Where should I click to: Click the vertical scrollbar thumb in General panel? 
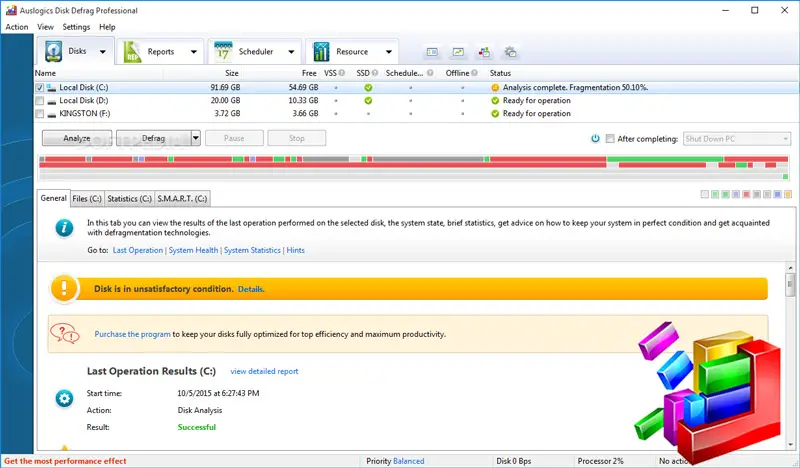(x=790, y=285)
